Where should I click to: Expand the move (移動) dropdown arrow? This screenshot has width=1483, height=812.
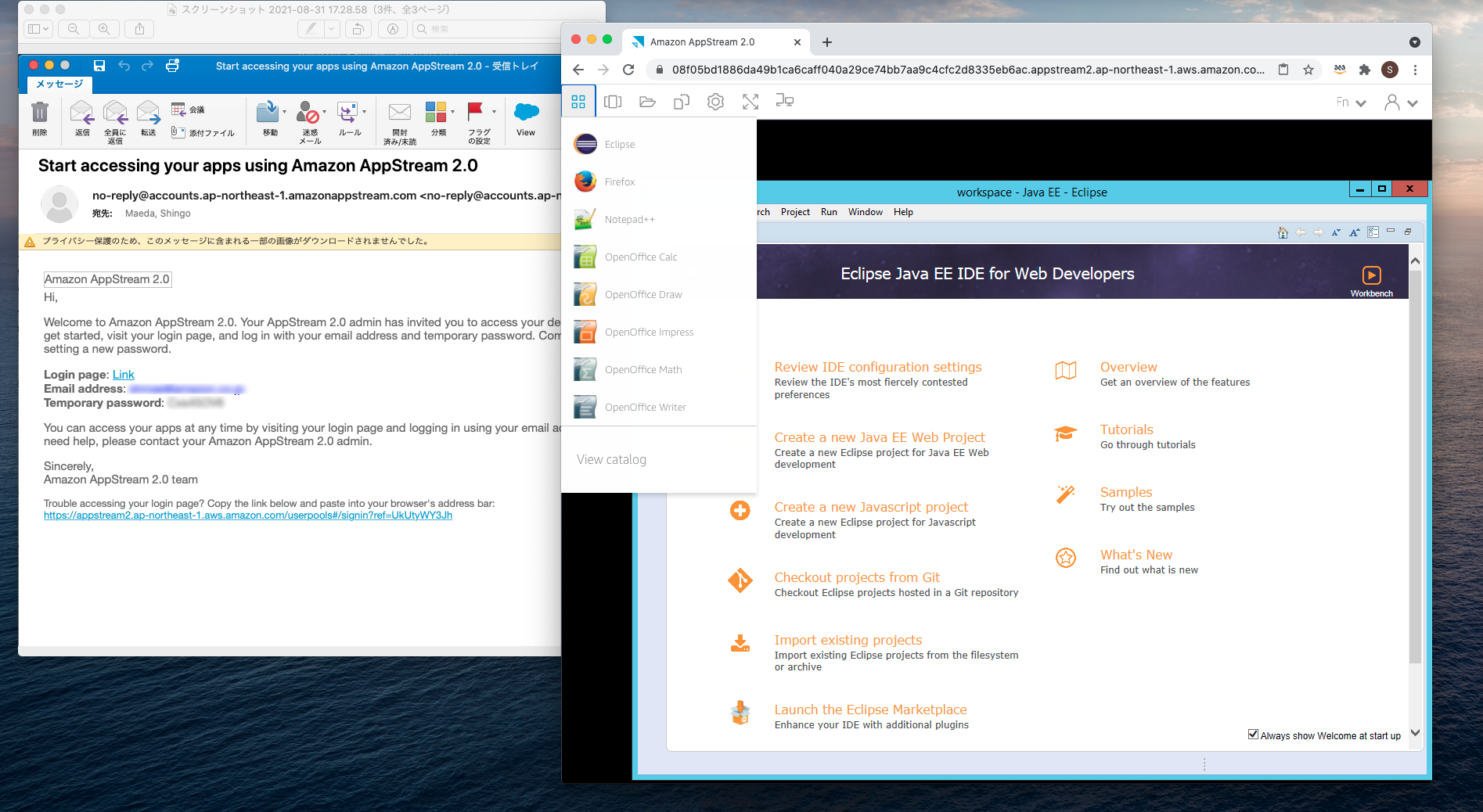point(284,112)
